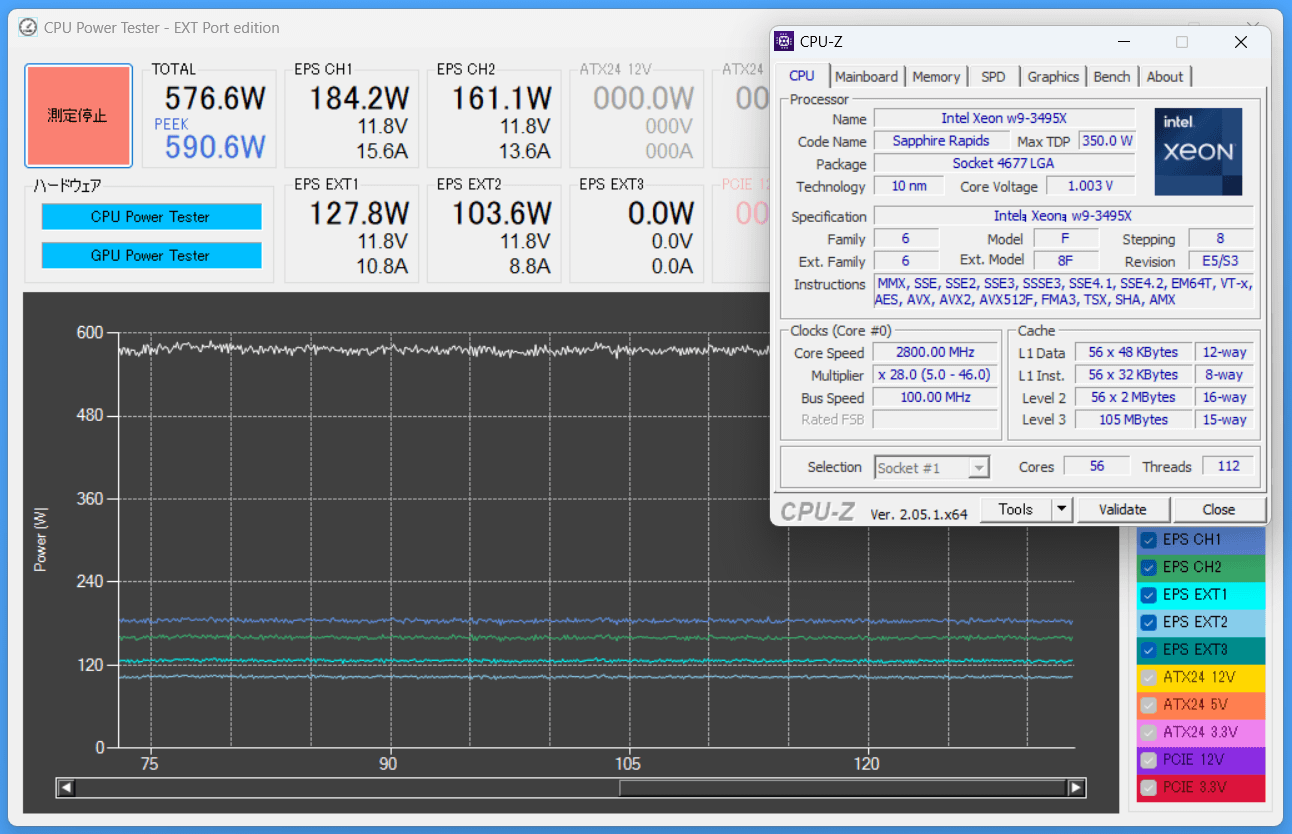Enable the PCIE 12V graph checkbox
1292x834 pixels.
tap(1148, 760)
